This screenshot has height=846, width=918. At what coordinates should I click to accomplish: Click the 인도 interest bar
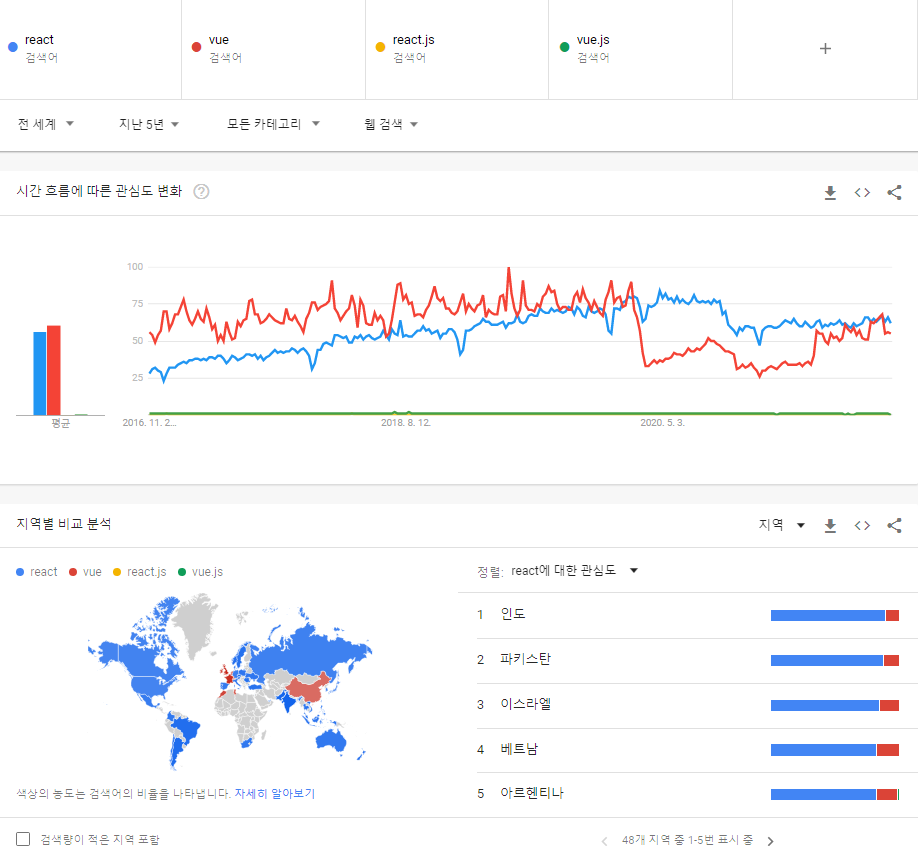coord(834,615)
